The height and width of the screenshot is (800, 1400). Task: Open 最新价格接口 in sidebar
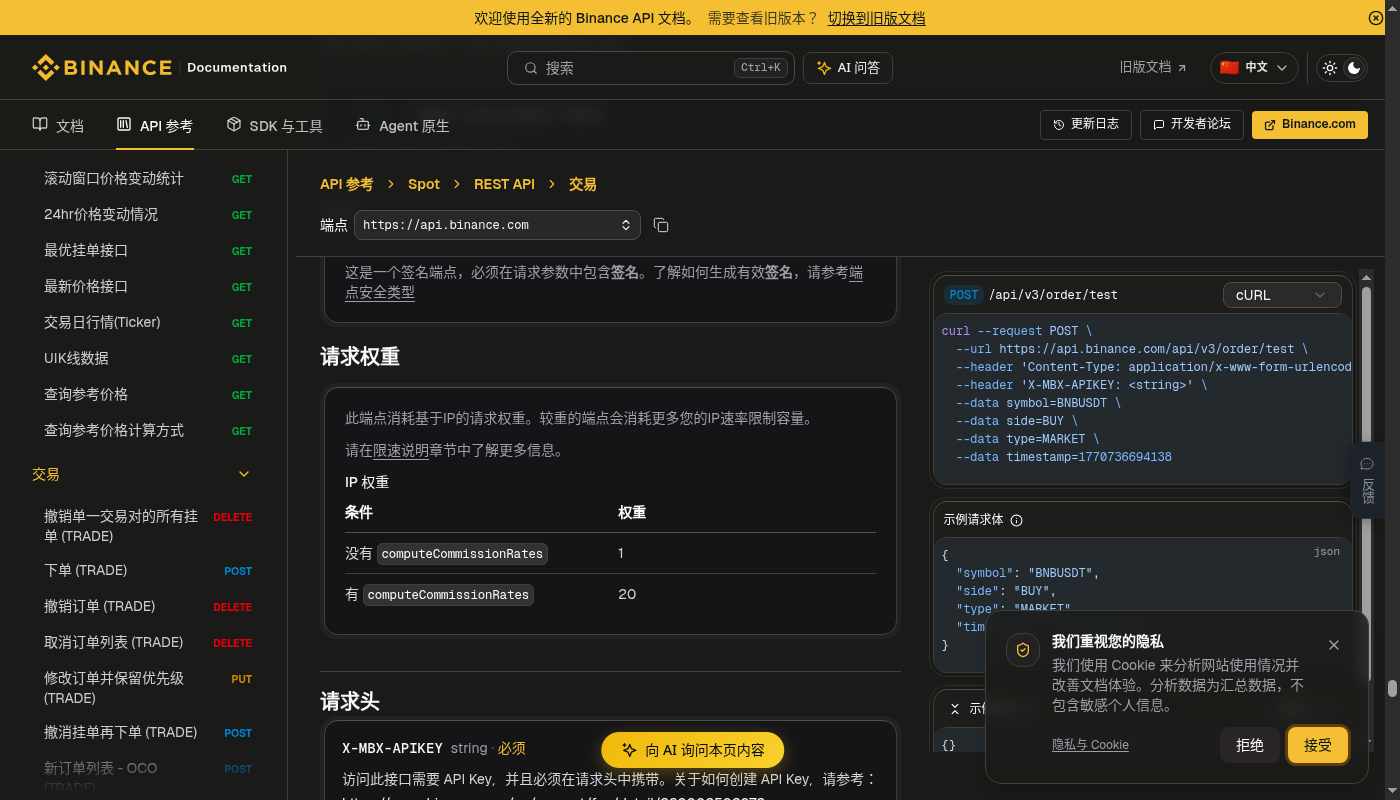(148, 286)
